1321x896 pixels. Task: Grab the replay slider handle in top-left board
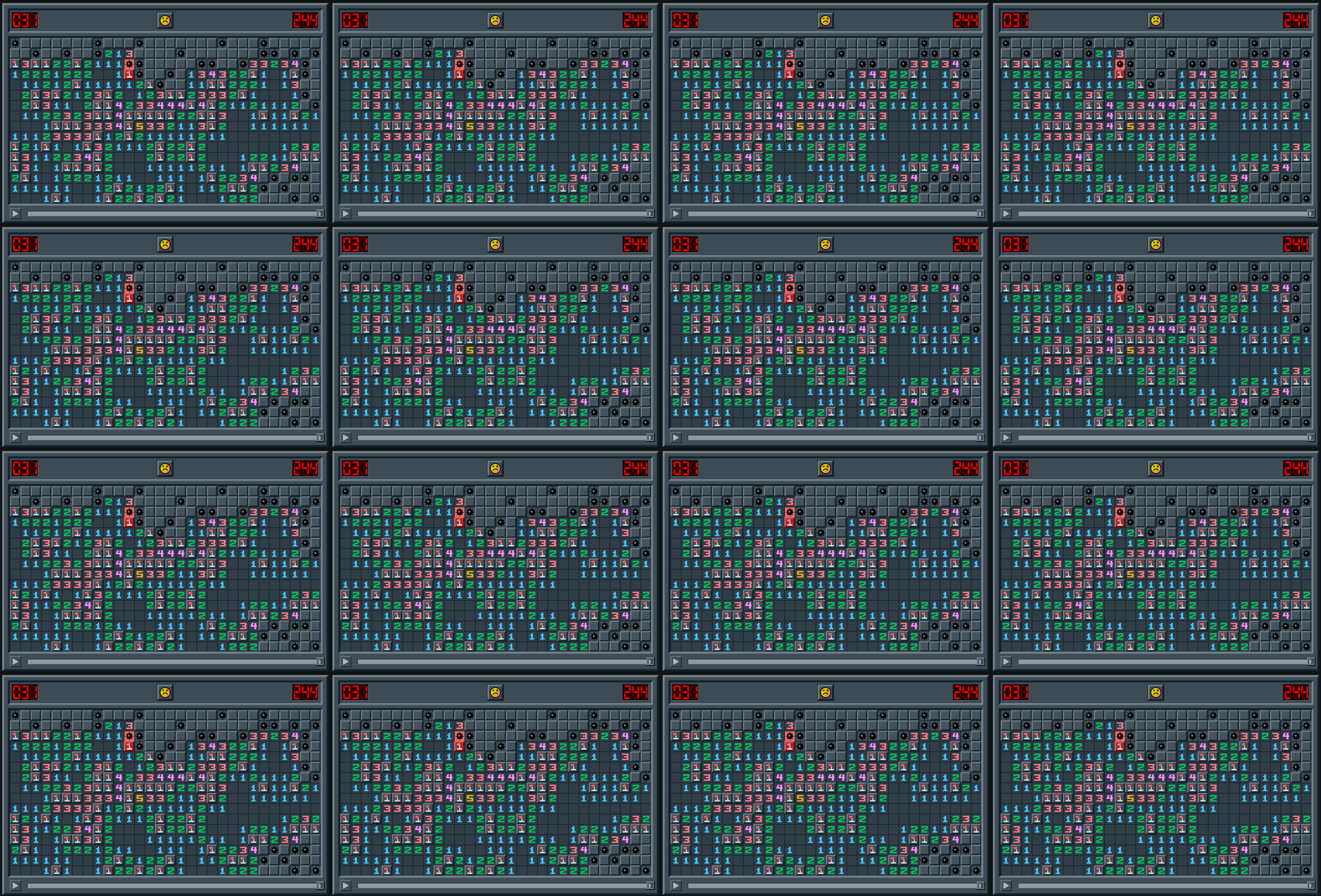click(x=320, y=214)
